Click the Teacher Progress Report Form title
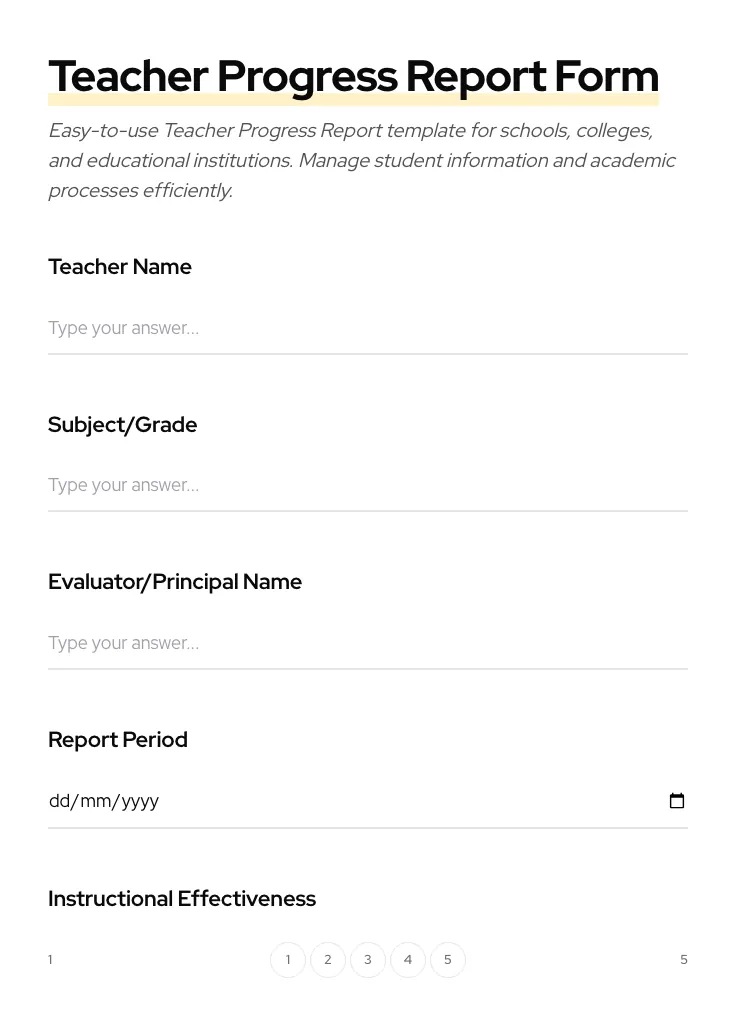Image resolution: width=736 pixels, height=1024 pixels. [x=353, y=76]
